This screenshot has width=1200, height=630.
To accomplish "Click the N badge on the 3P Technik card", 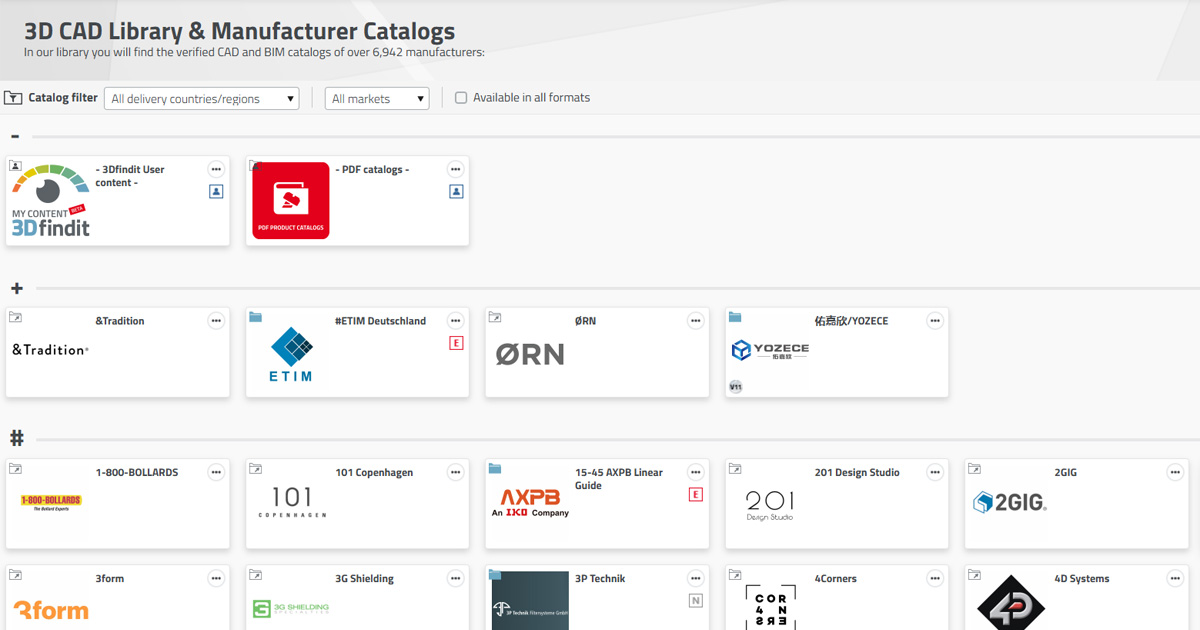I will [696, 600].
